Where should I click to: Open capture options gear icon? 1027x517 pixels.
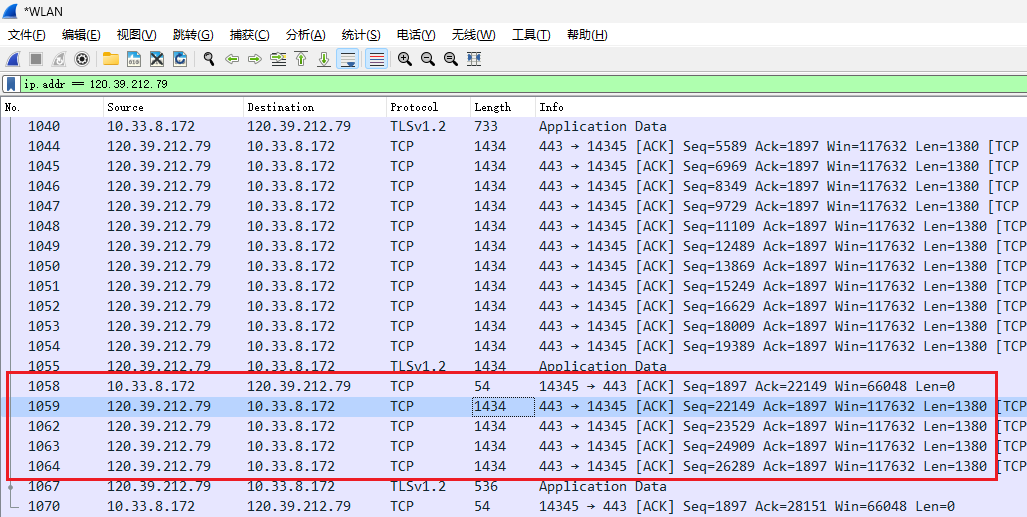[x=82, y=59]
